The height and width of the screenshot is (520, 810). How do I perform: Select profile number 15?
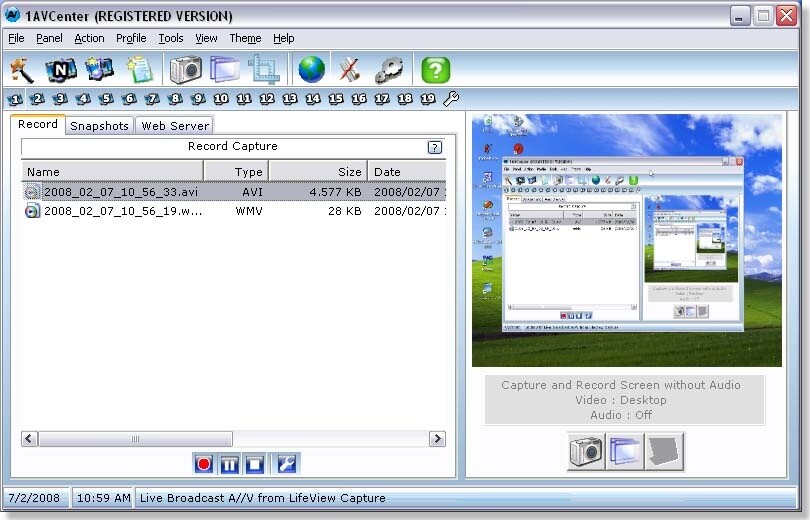pyautogui.click(x=336, y=99)
